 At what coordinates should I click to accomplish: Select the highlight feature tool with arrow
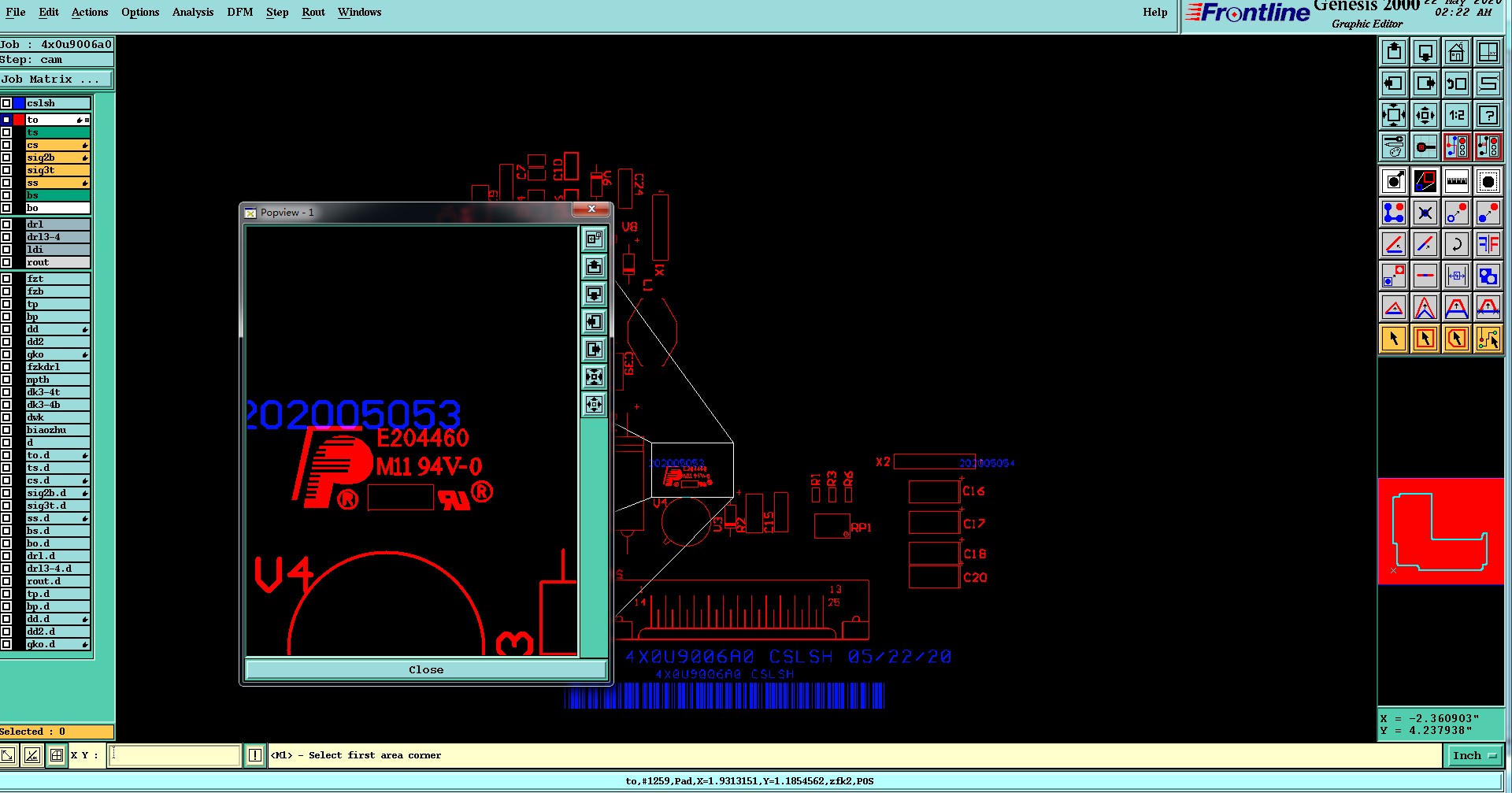(1394, 181)
